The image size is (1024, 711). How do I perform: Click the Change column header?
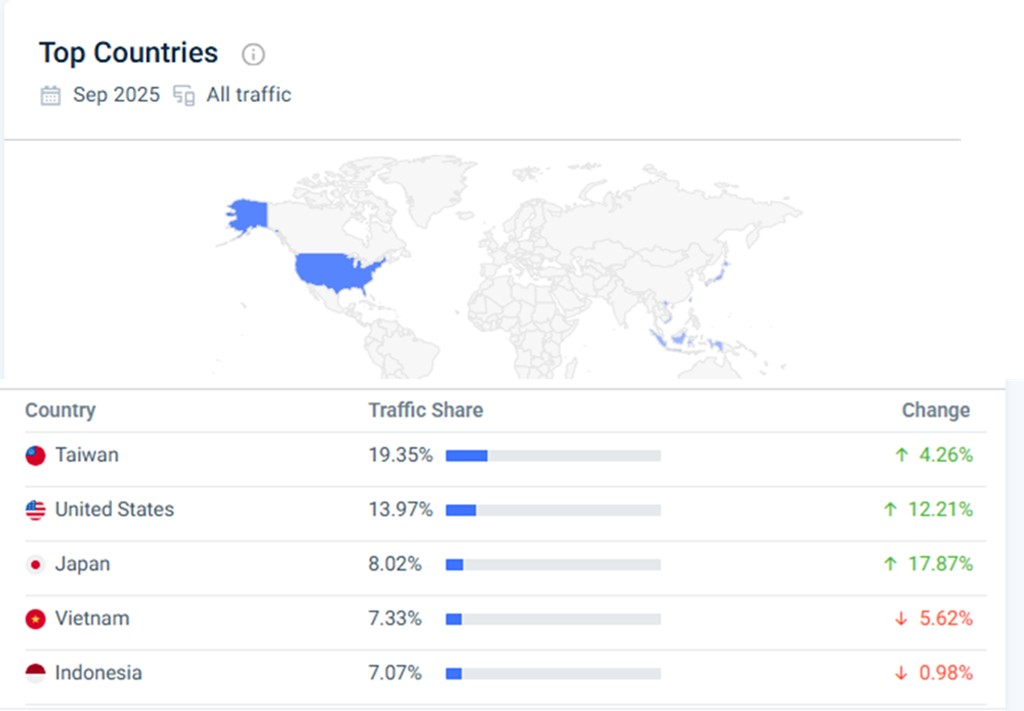(x=935, y=410)
